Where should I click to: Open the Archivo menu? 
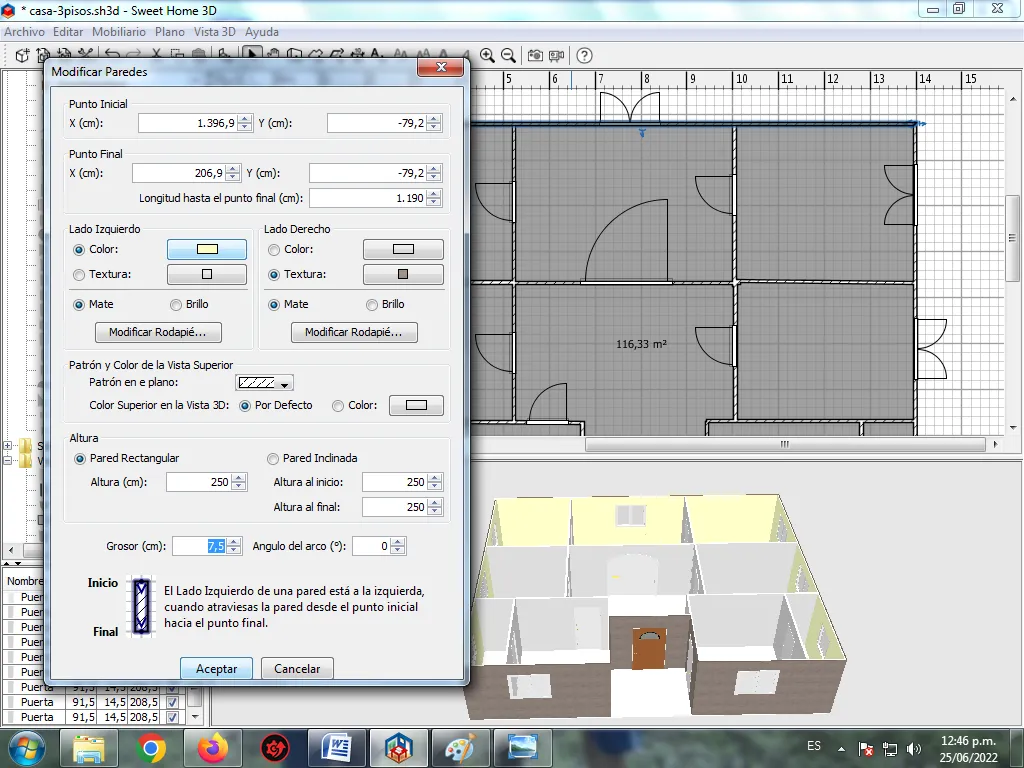click(24, 32)
